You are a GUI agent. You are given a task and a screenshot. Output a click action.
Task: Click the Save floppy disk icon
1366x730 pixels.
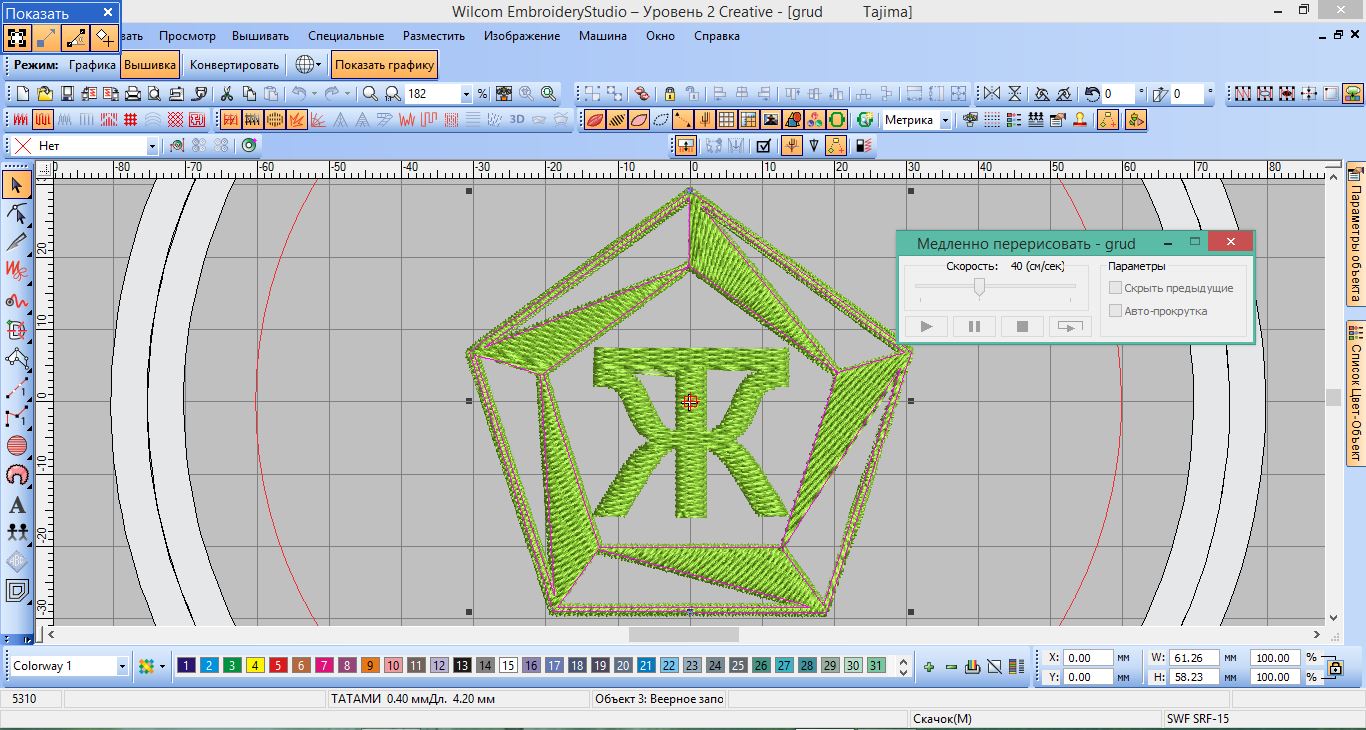(67, 94)
